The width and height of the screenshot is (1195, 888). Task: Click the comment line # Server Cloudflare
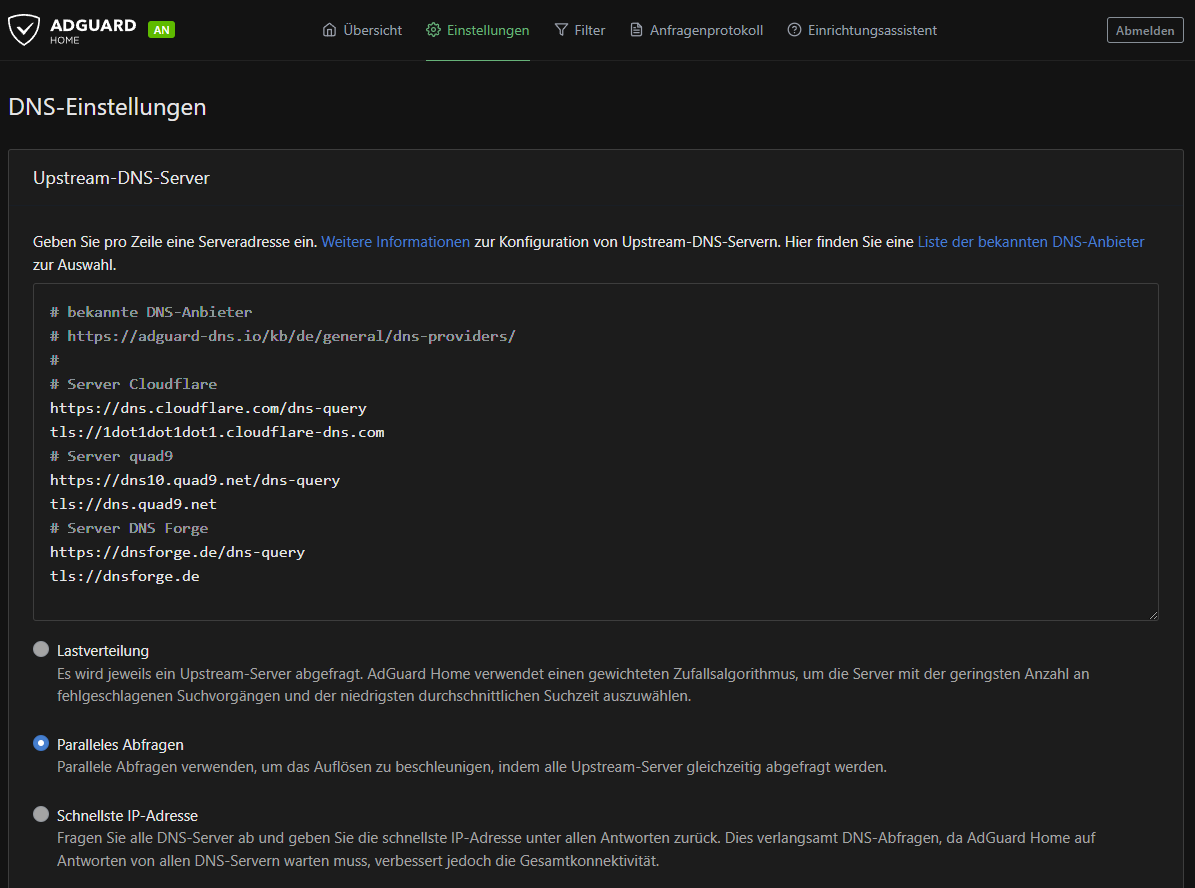[x=133, y=384]
